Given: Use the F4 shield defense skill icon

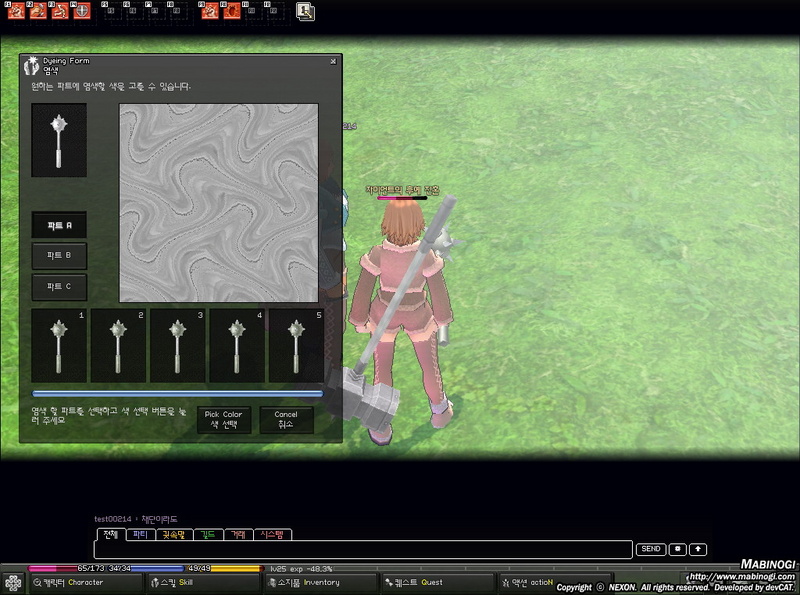Looking at the screenshot, I should 82,11.
